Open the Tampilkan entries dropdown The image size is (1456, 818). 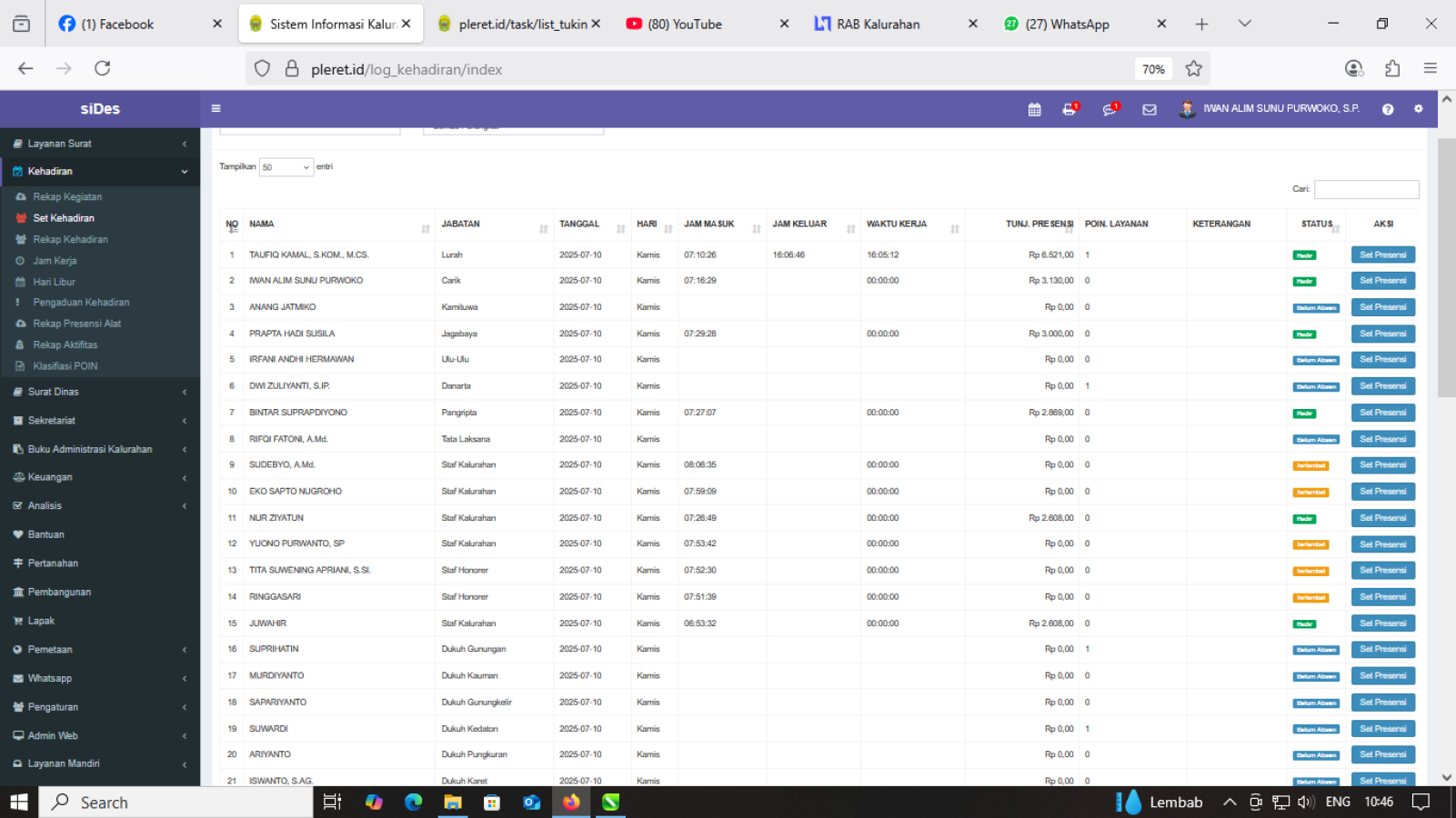point(286,167)
